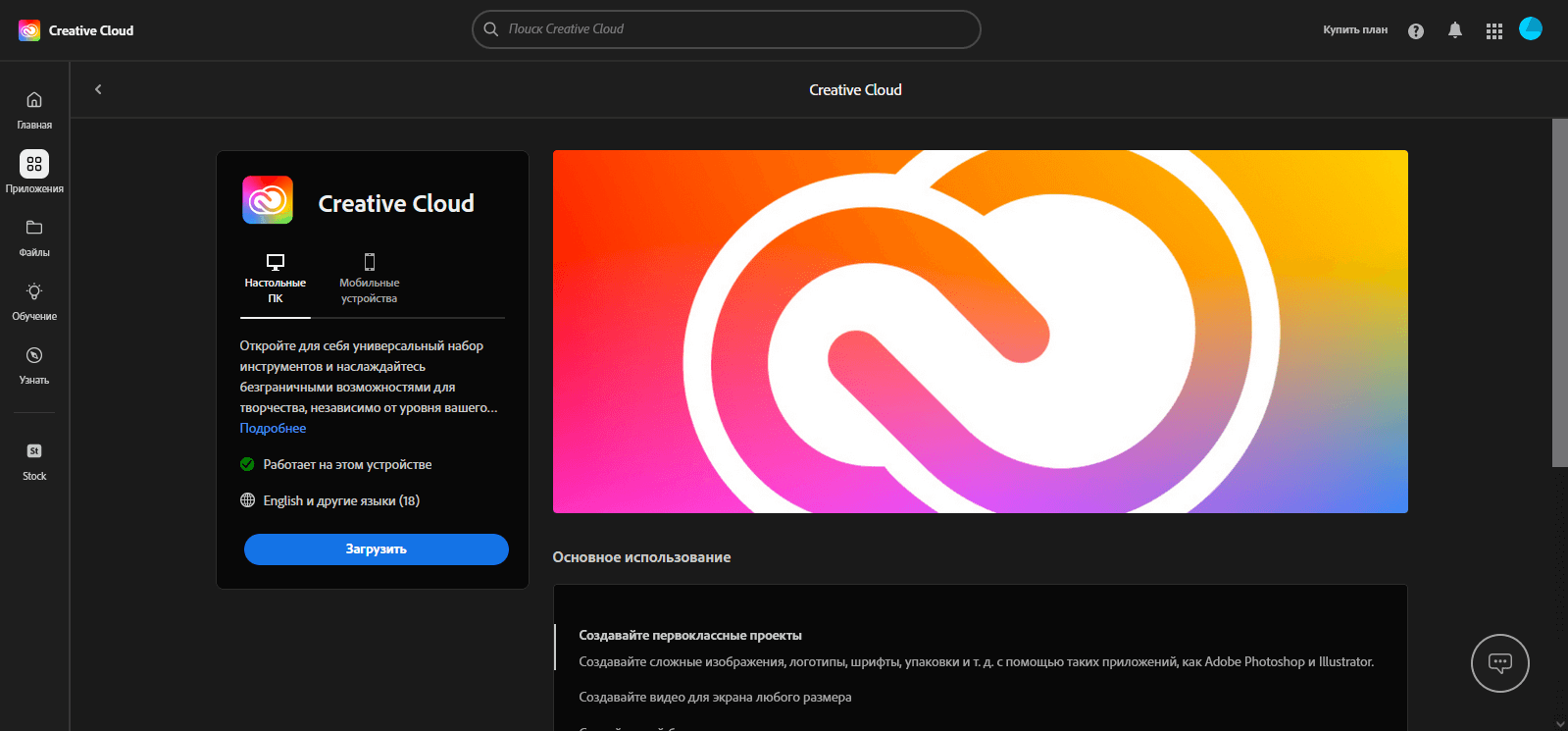Switch to the Настольные ПК tab
The width and height of the screenshot is (1568, 731).
point(276,280)
